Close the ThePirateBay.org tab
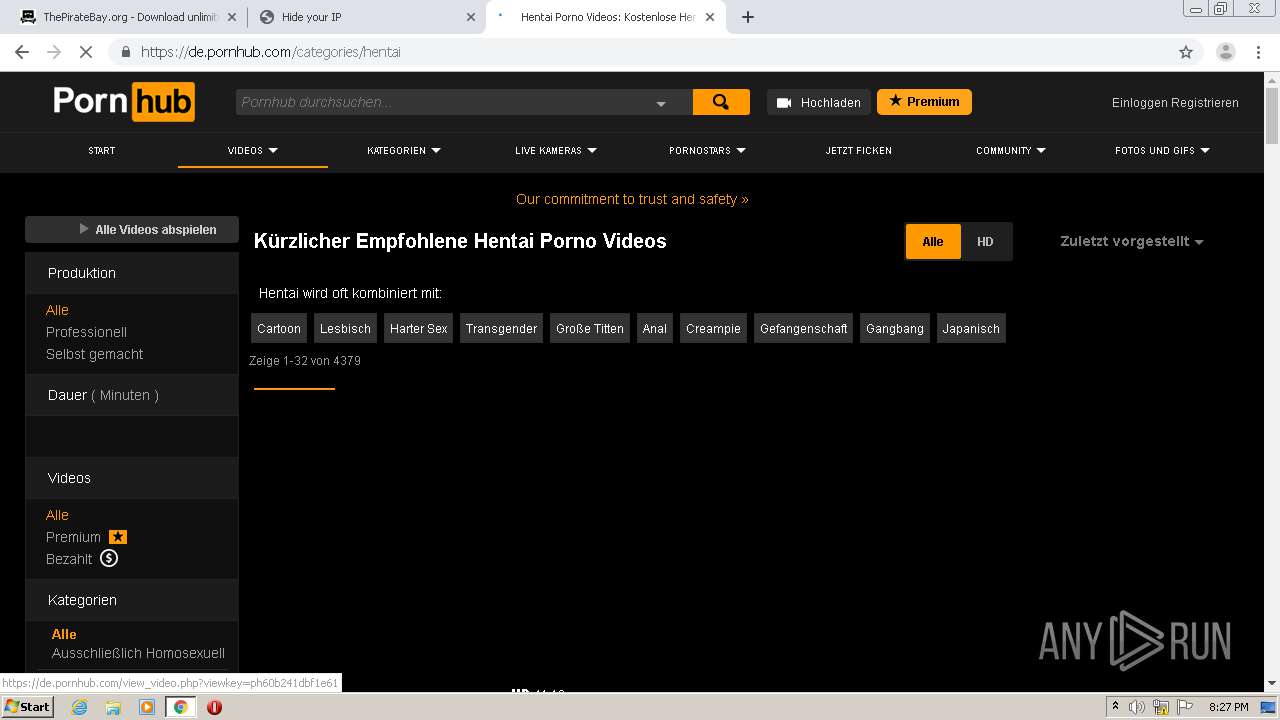The height and width of the screenshot is (720, 1280). pyautogui.click(x=232, y=17)
